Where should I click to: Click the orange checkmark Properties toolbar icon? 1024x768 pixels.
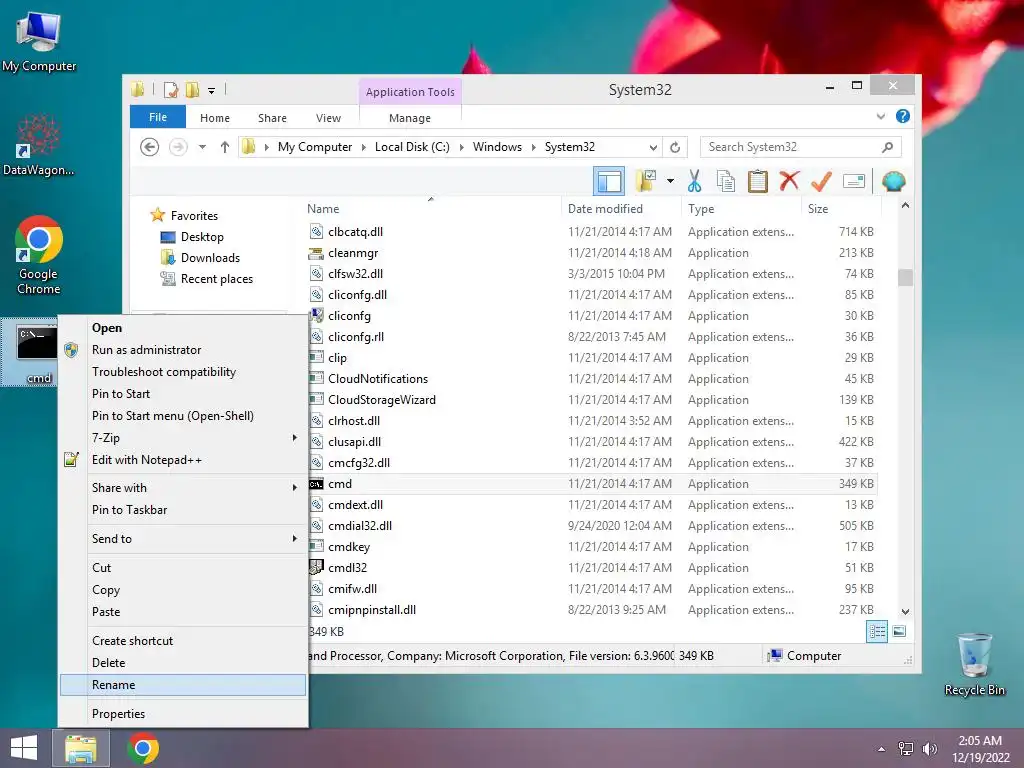pyautogui.click(x=821, y=181)
